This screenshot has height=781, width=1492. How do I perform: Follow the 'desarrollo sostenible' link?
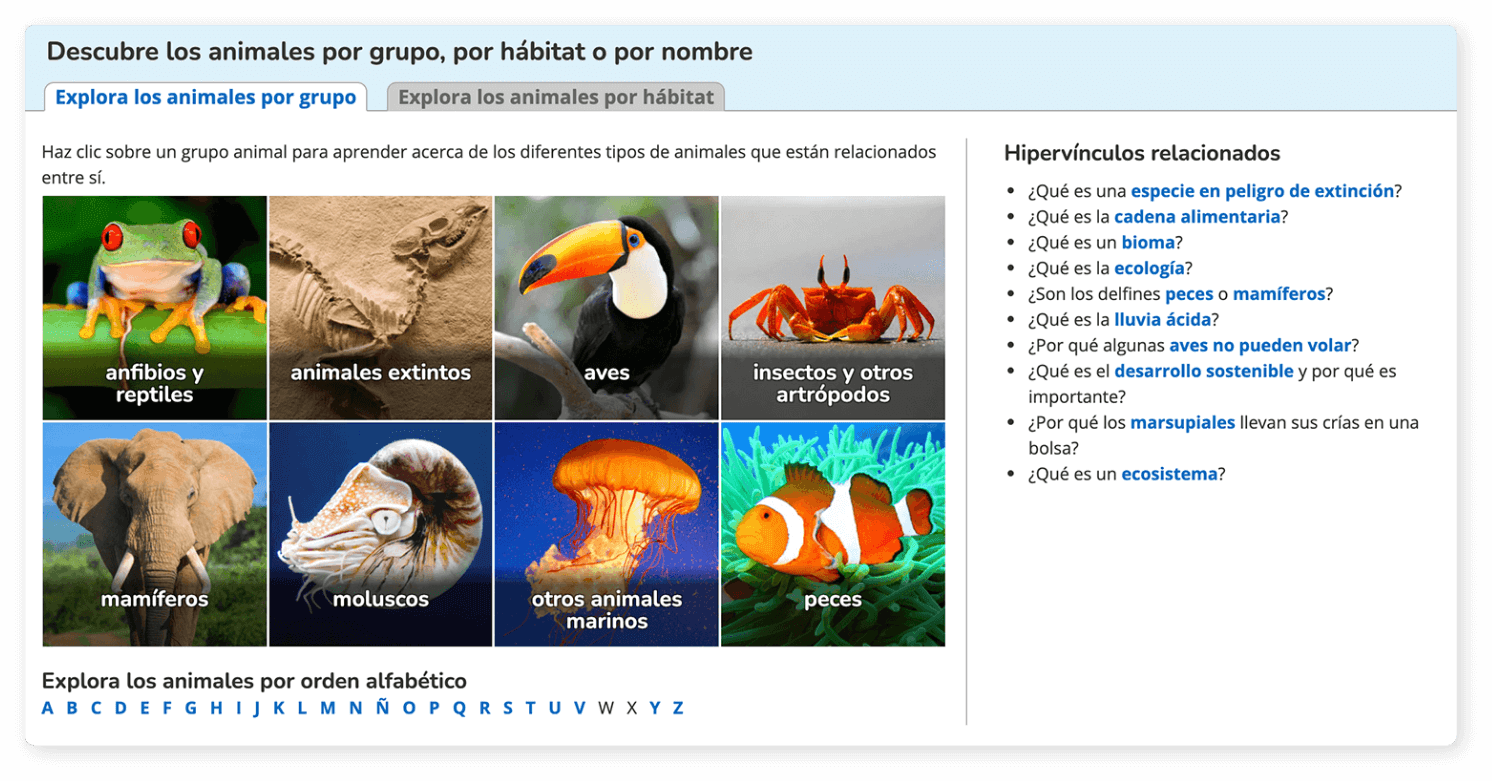click(x=1204, y=371)
